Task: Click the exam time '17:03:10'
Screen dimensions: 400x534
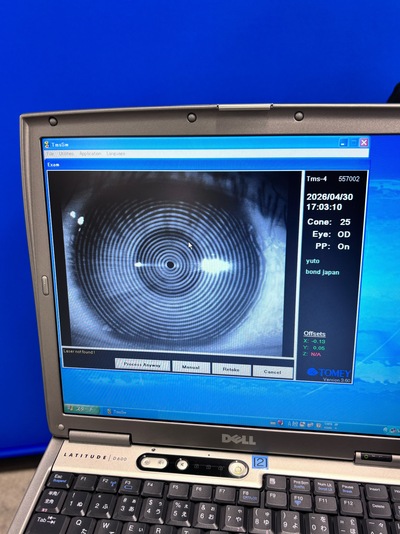Action: click(324, 207)
